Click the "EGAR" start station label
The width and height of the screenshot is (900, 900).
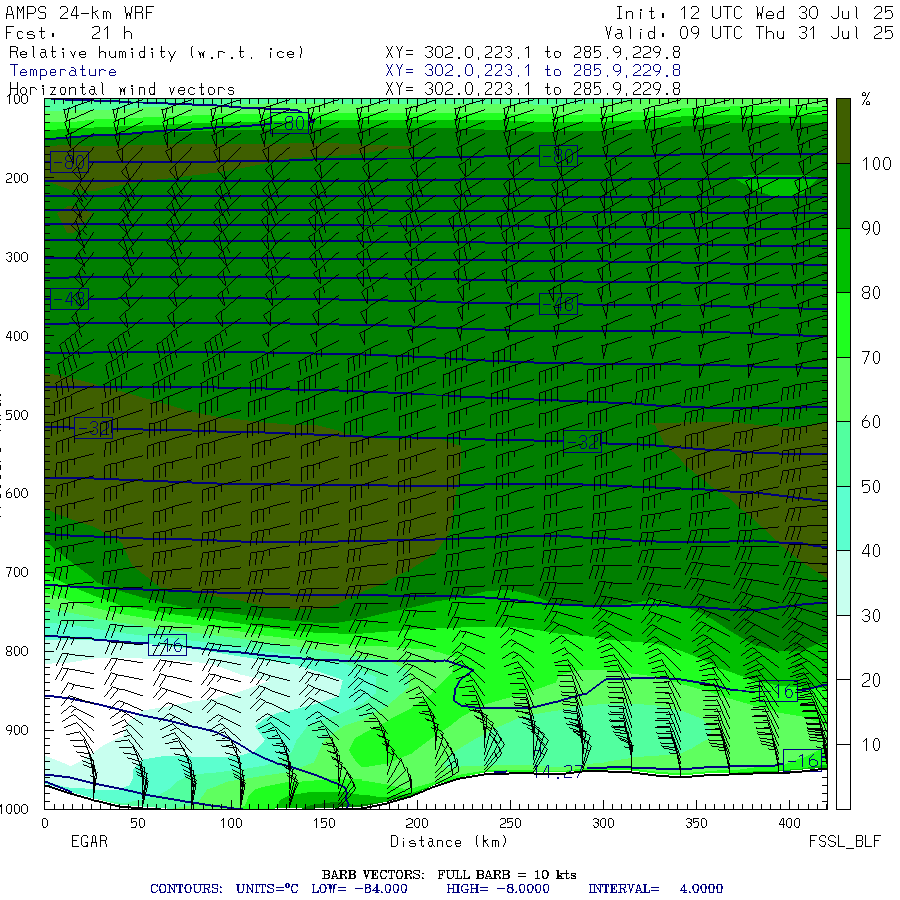(89, 841)
